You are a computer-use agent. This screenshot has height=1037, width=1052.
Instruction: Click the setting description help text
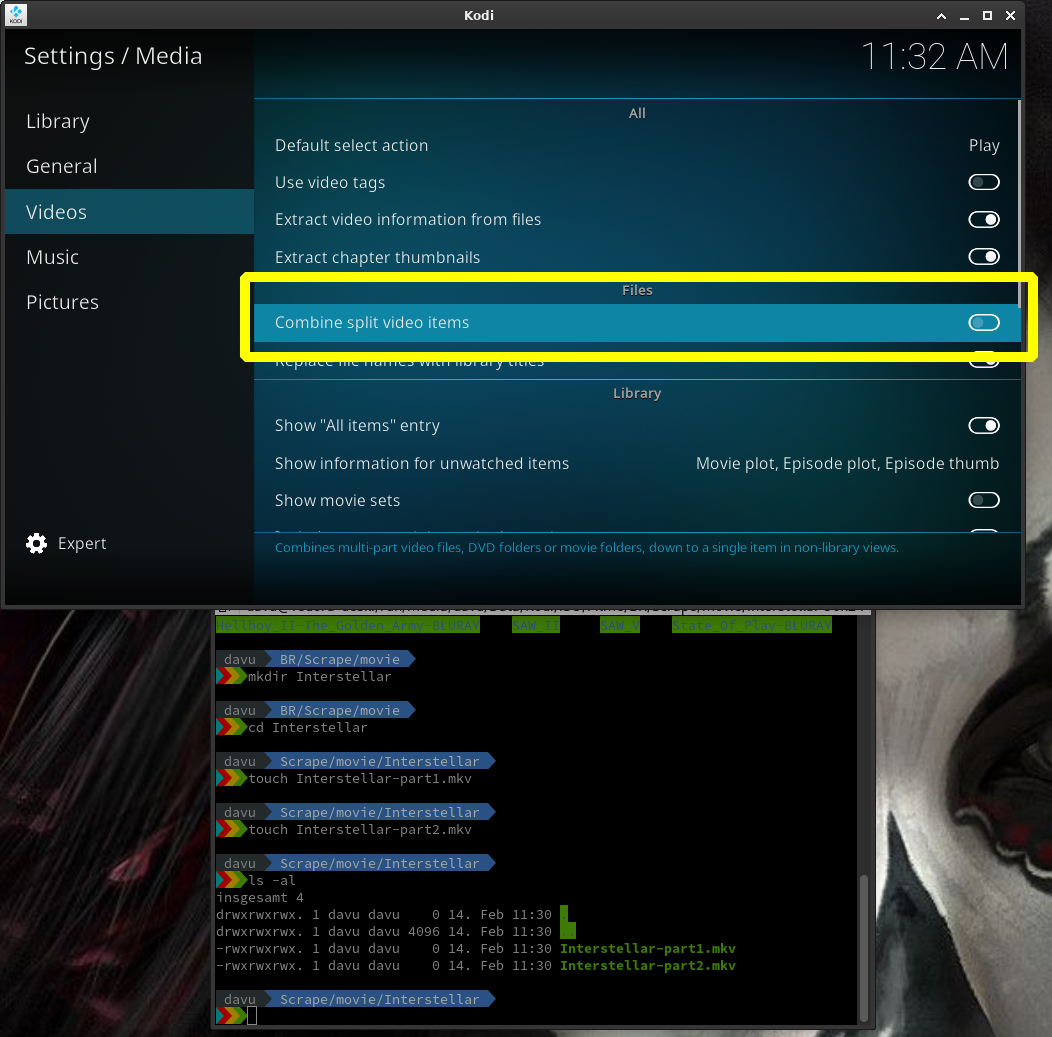[x=586, y=548]
